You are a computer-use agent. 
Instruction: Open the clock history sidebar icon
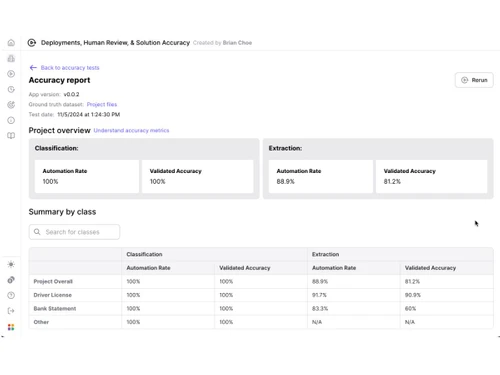[x=11, y=89]
